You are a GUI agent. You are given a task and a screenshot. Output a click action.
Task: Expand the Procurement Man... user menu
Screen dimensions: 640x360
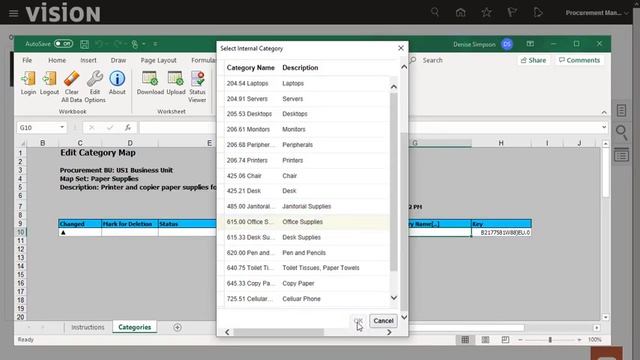597,13
